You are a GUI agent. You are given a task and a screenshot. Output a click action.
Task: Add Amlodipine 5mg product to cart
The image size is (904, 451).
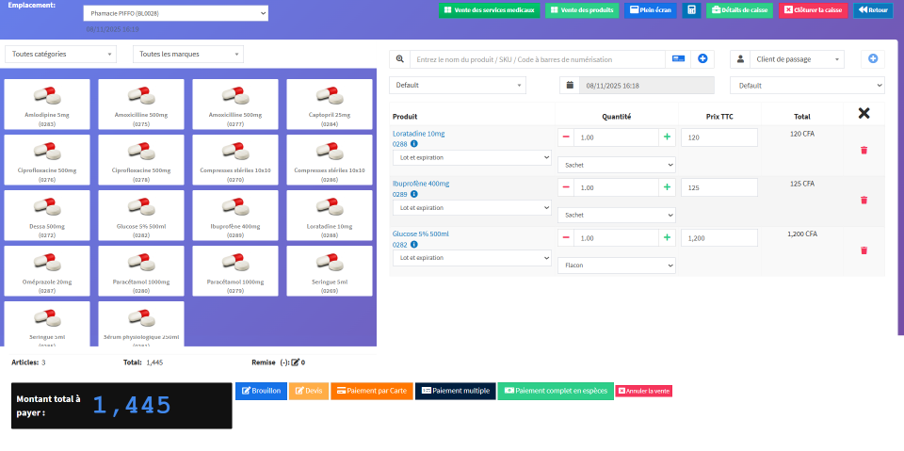tap(47, 104)
